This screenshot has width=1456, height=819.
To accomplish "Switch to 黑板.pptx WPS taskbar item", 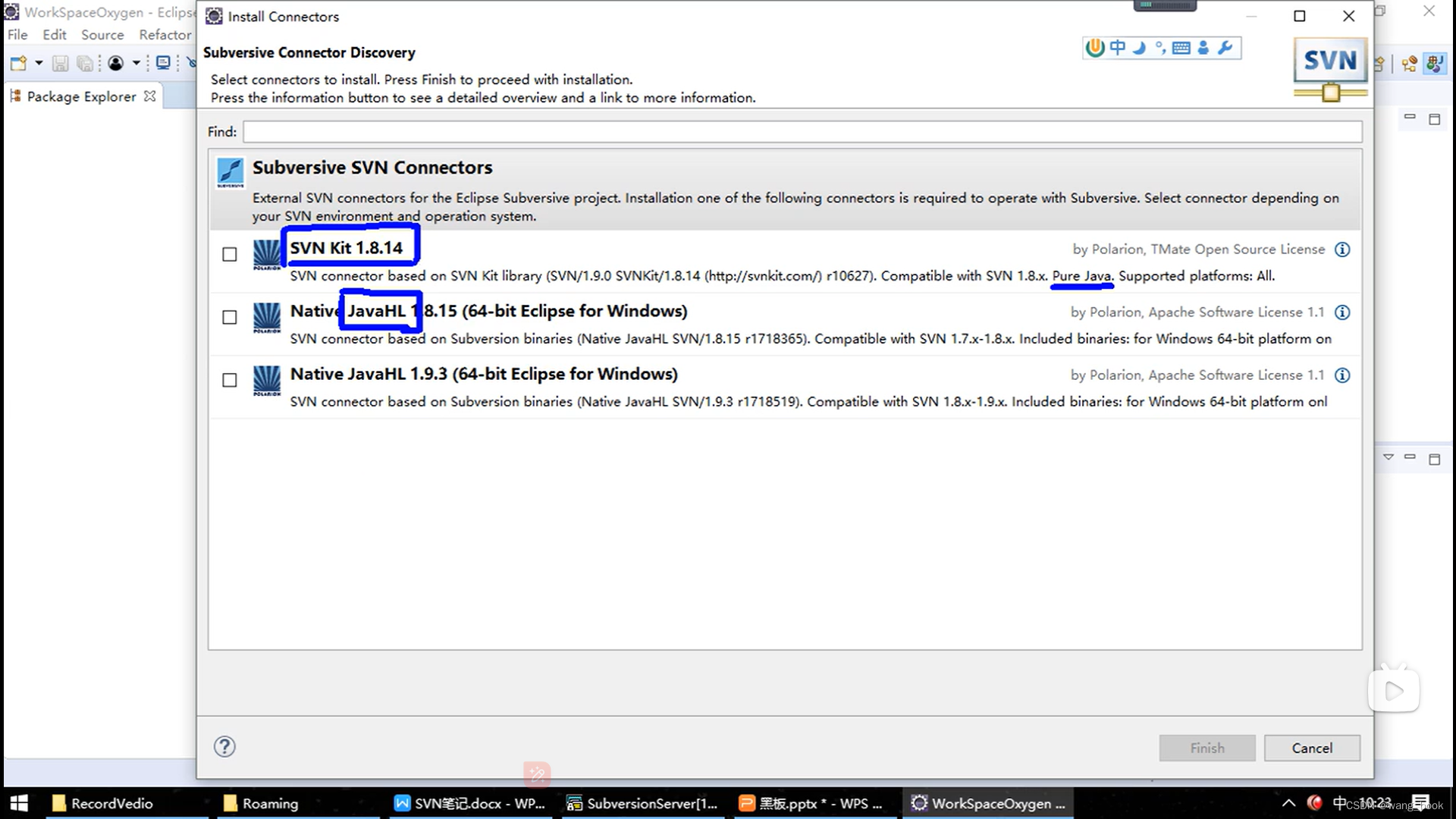I will click(811, 803).
